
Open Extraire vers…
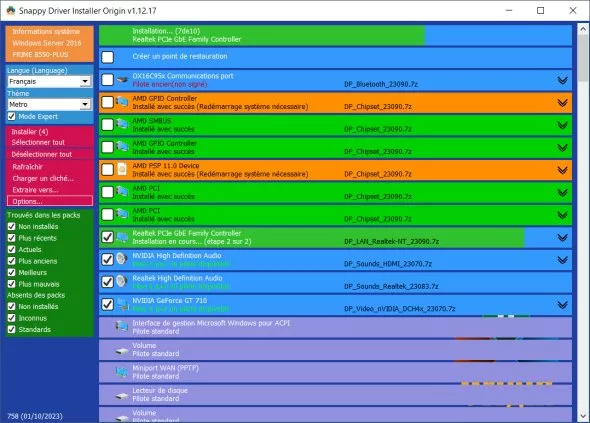coord(35,190)
